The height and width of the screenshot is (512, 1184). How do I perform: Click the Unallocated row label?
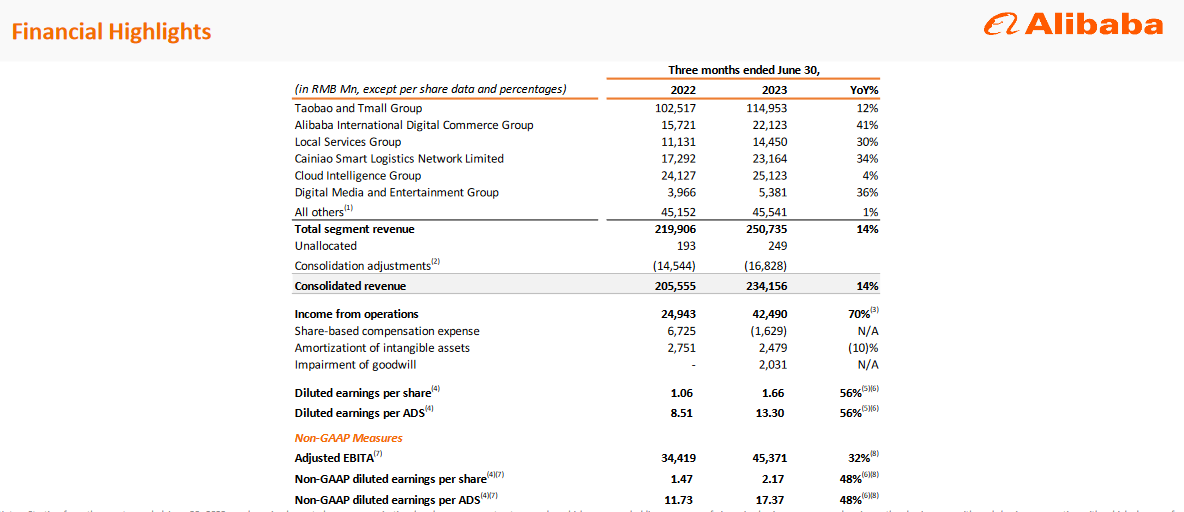click(x=325, y=245)
